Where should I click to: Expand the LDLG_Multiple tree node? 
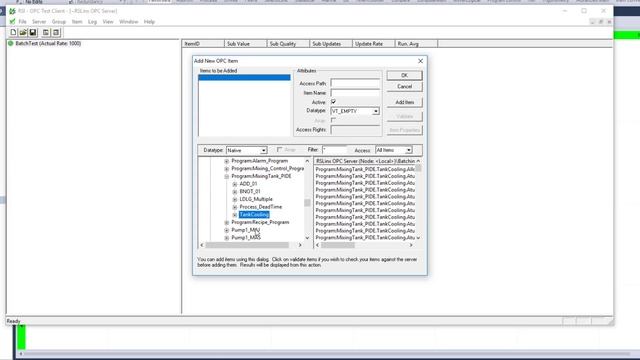[x=235, y=200]
